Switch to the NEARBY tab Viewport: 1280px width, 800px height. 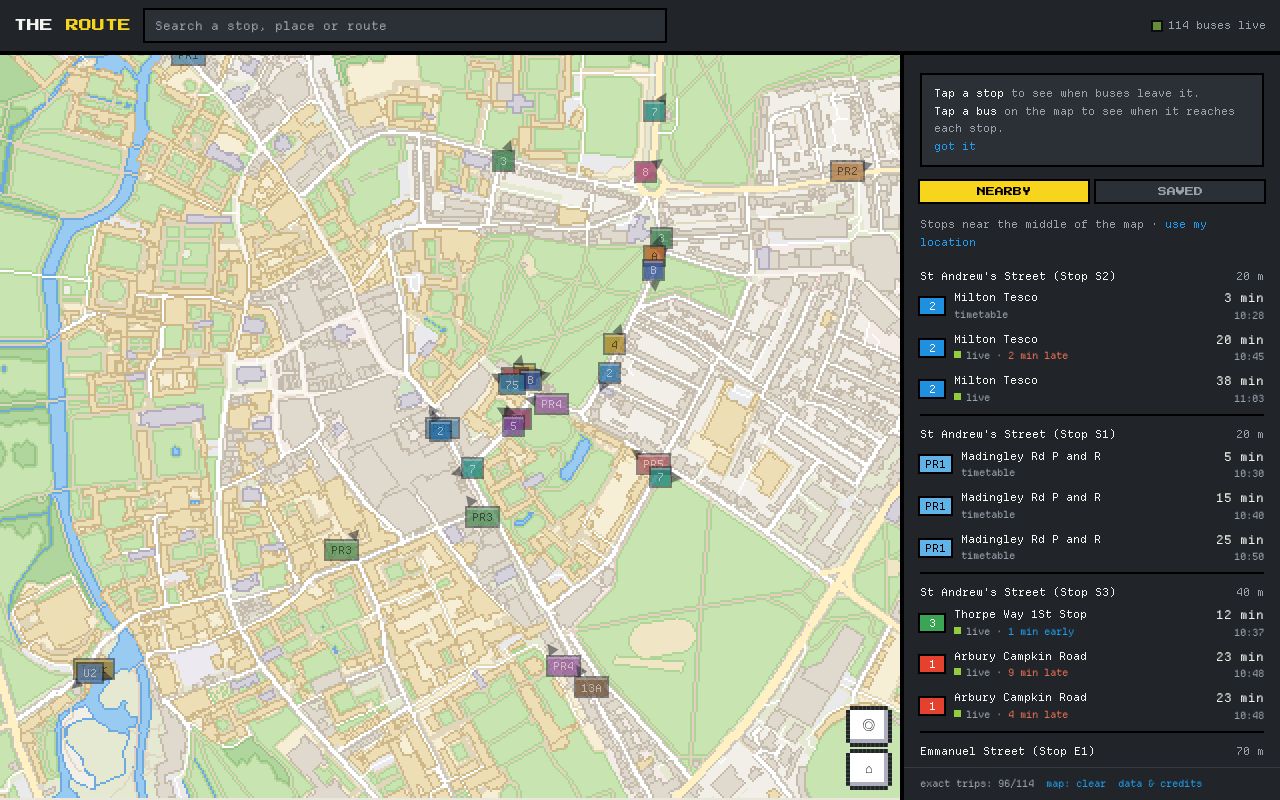tap(1004, 191)
